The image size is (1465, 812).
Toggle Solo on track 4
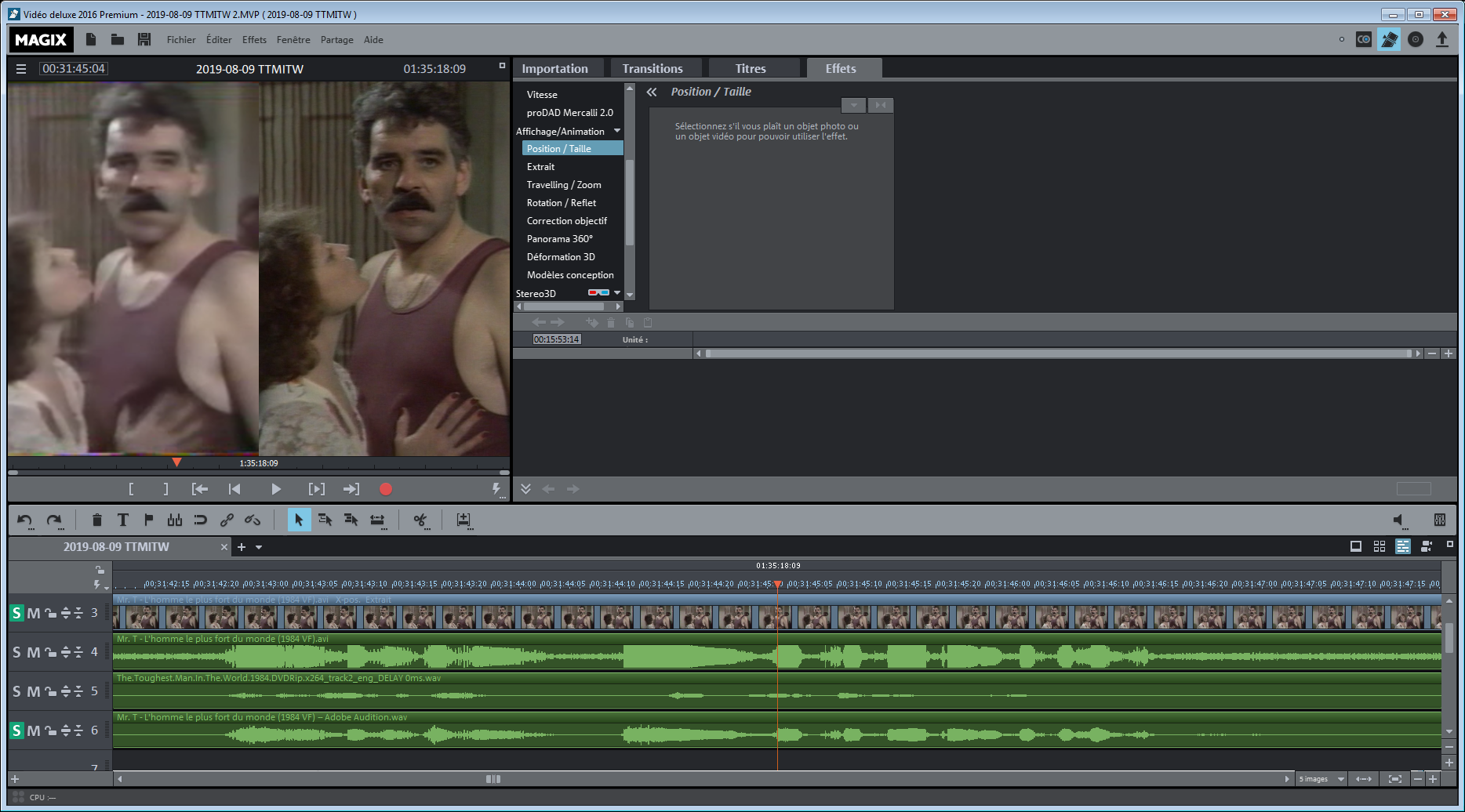[x=16, y=652]
